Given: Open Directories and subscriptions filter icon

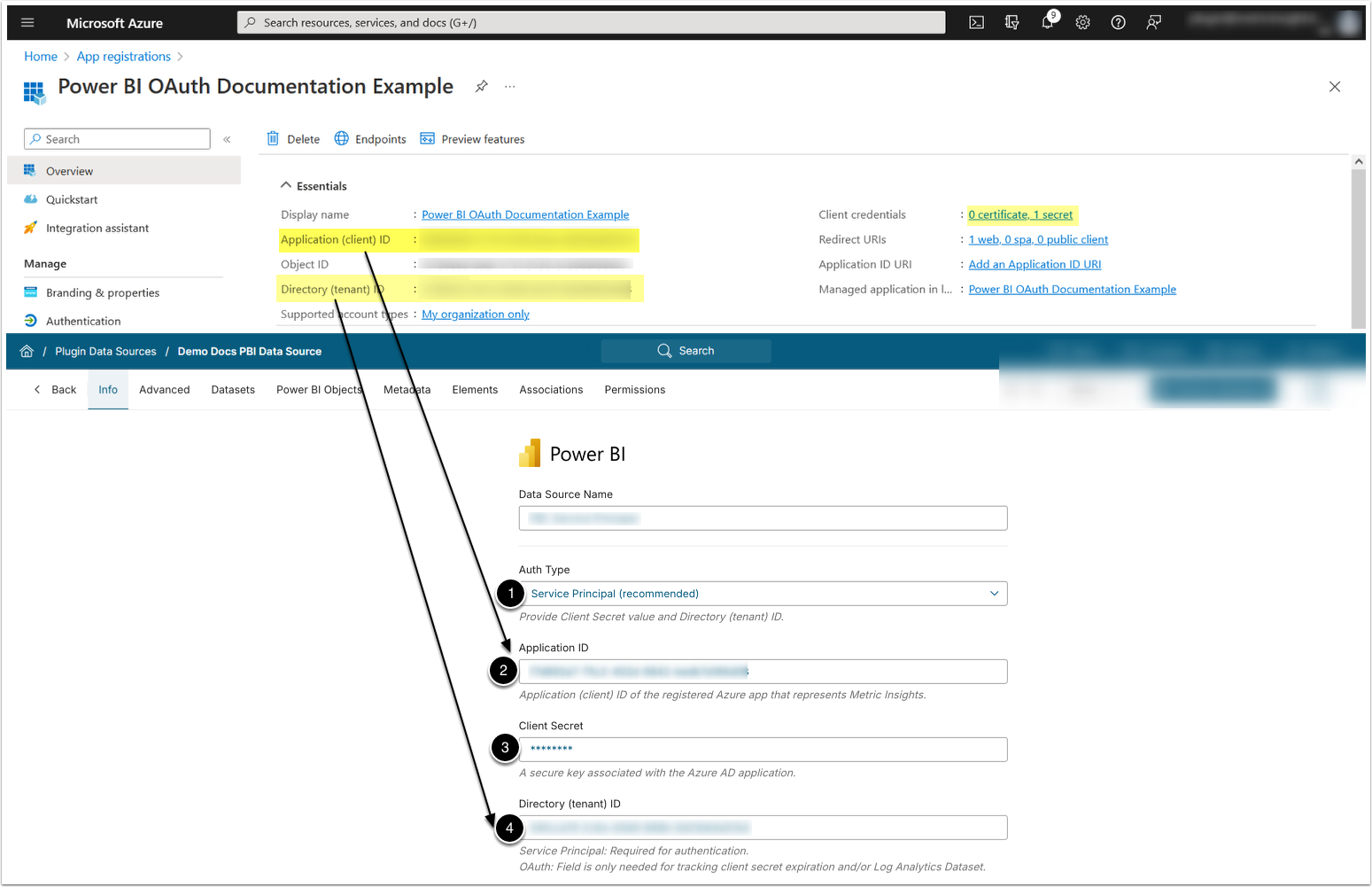Looking at the screenshot, I should (1012, 23).
